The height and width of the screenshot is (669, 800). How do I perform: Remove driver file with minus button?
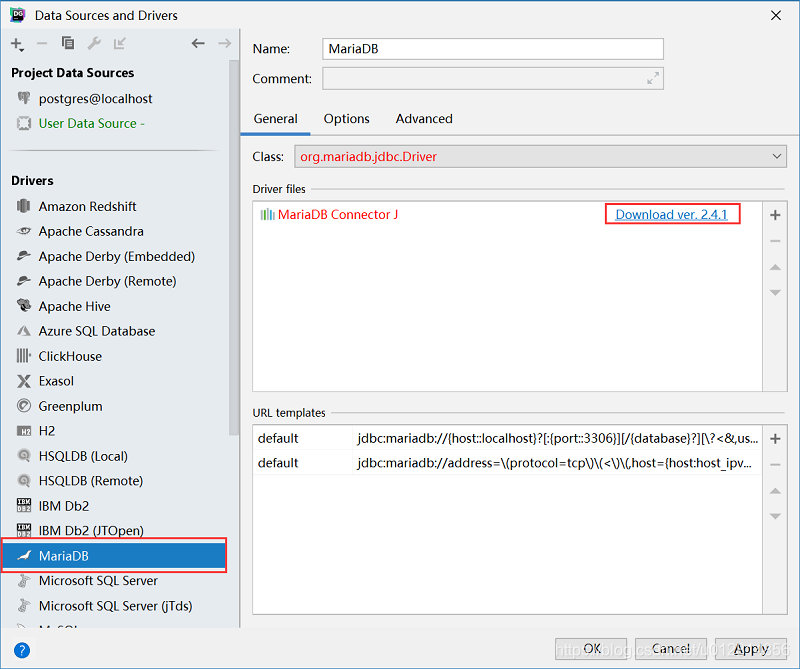coord(775,241)
